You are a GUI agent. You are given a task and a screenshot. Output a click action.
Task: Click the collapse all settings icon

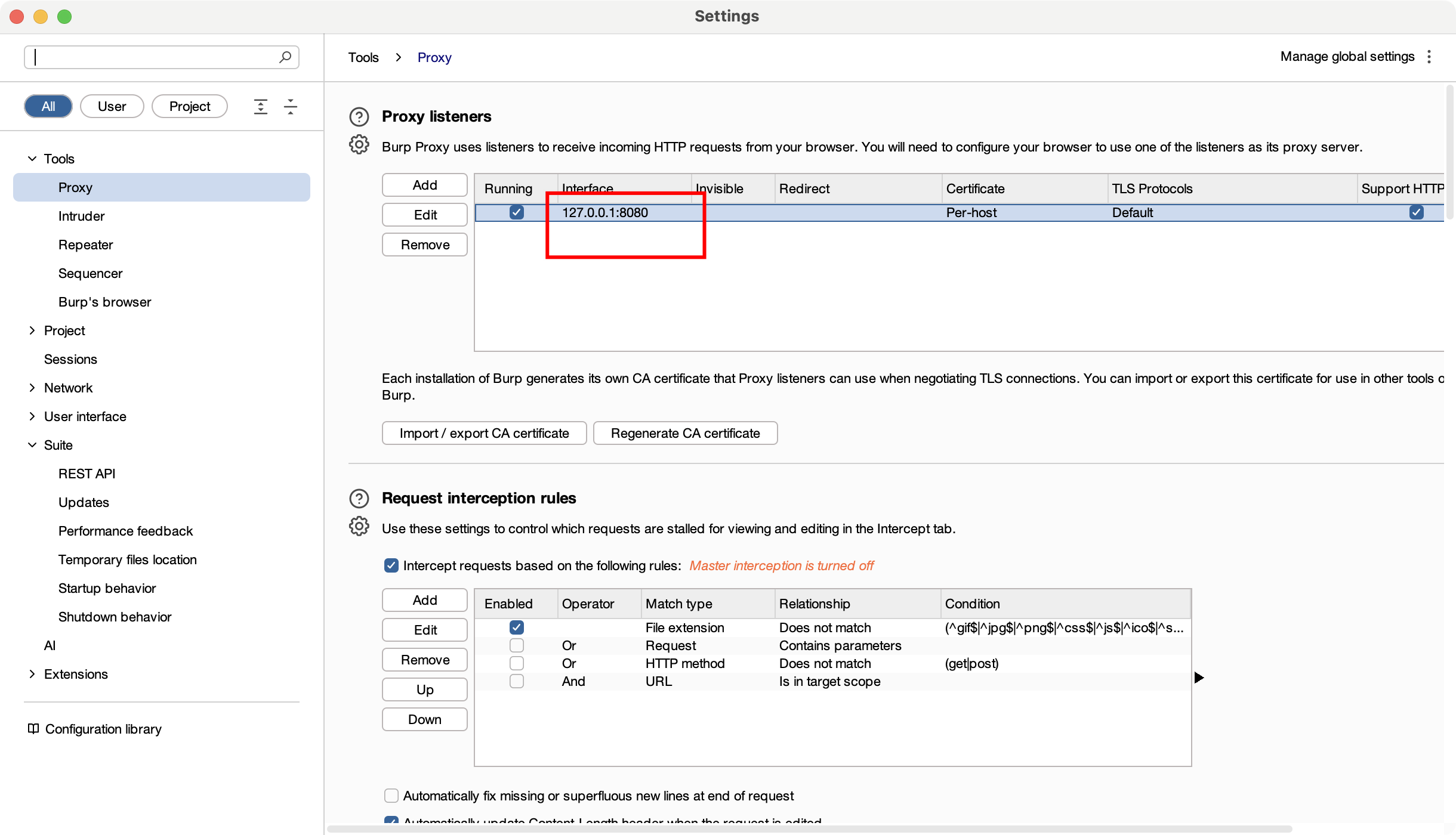[x=291, y=107]
